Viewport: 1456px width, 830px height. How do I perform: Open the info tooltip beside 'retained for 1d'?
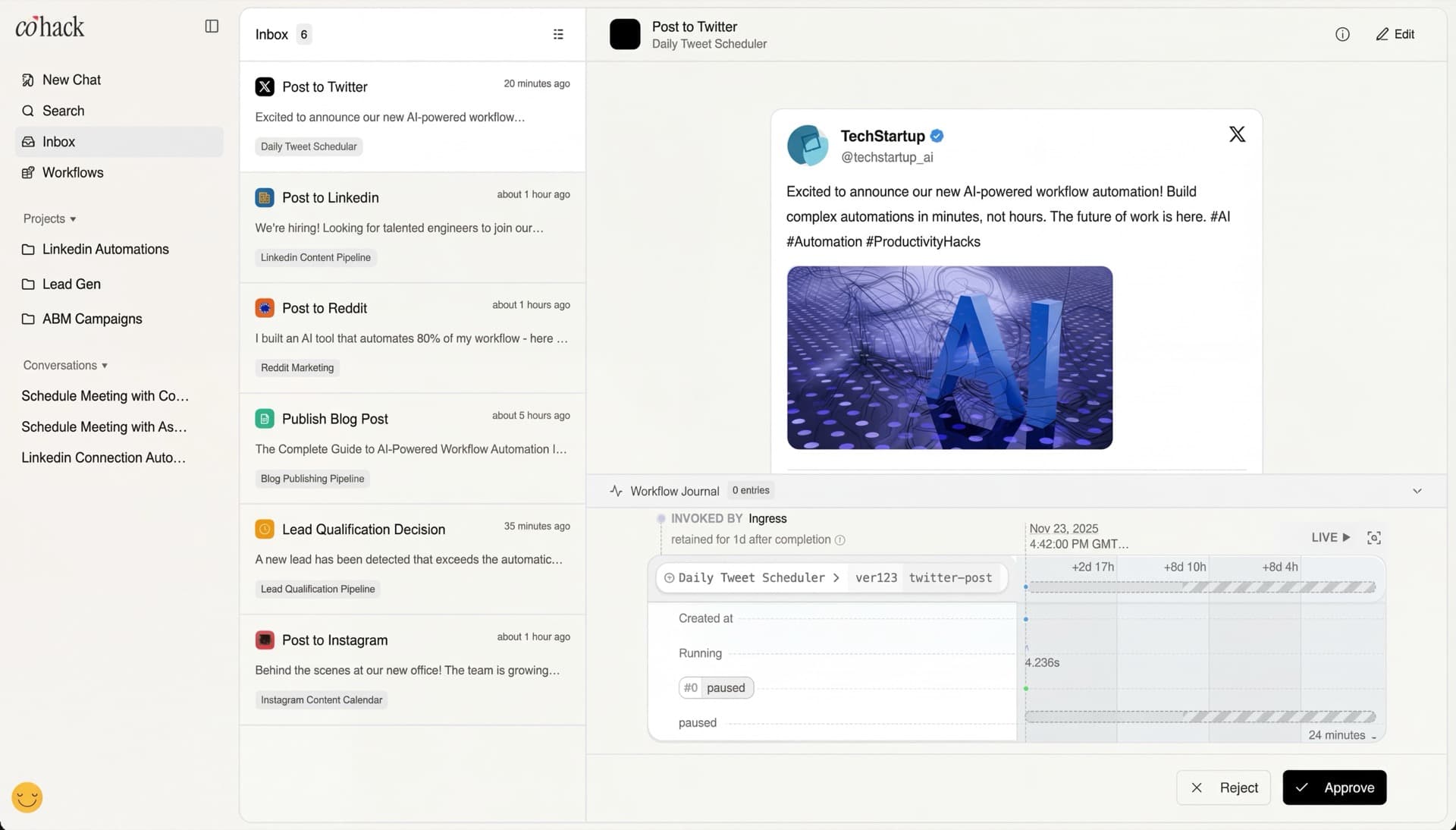[x=839, y=540]
